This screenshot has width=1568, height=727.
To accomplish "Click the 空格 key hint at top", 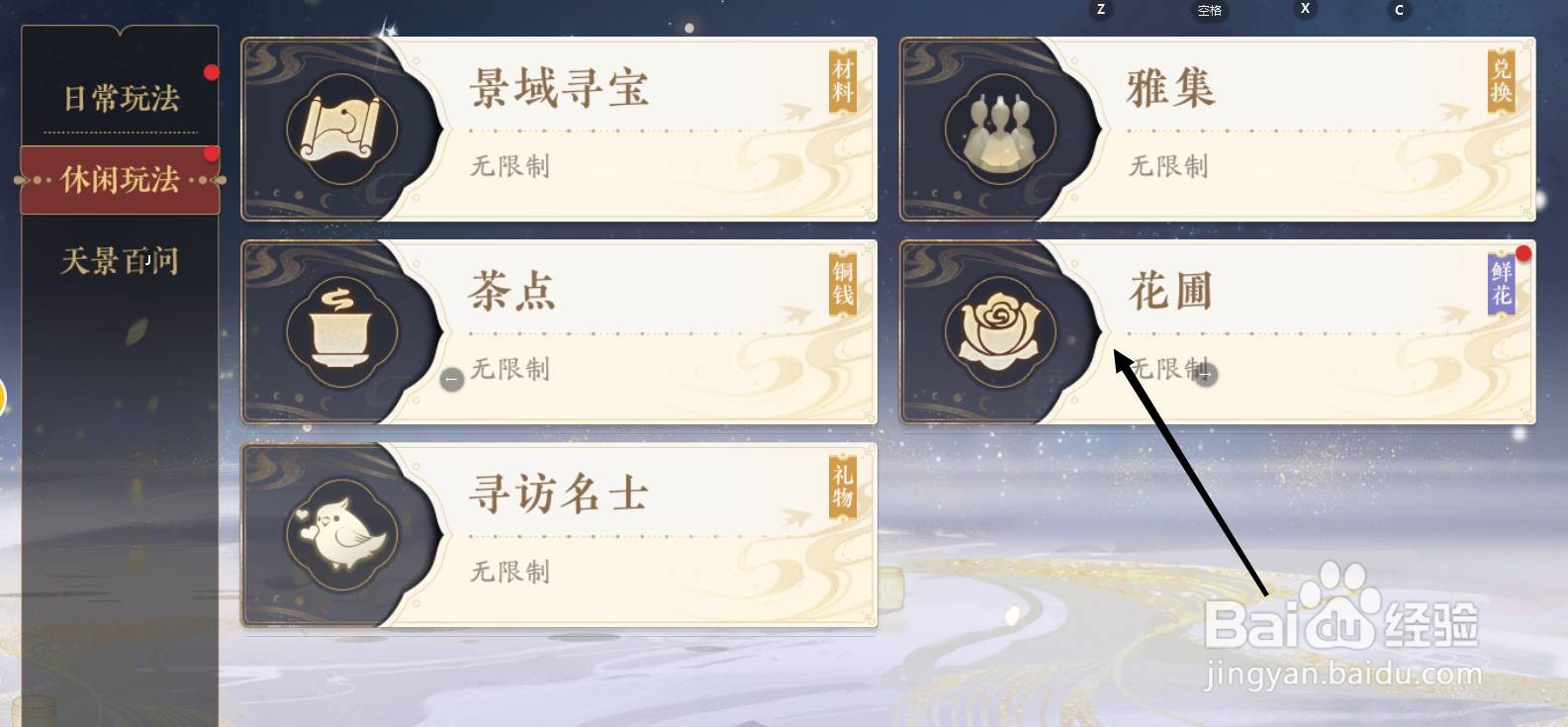I will coord(1210,11).
